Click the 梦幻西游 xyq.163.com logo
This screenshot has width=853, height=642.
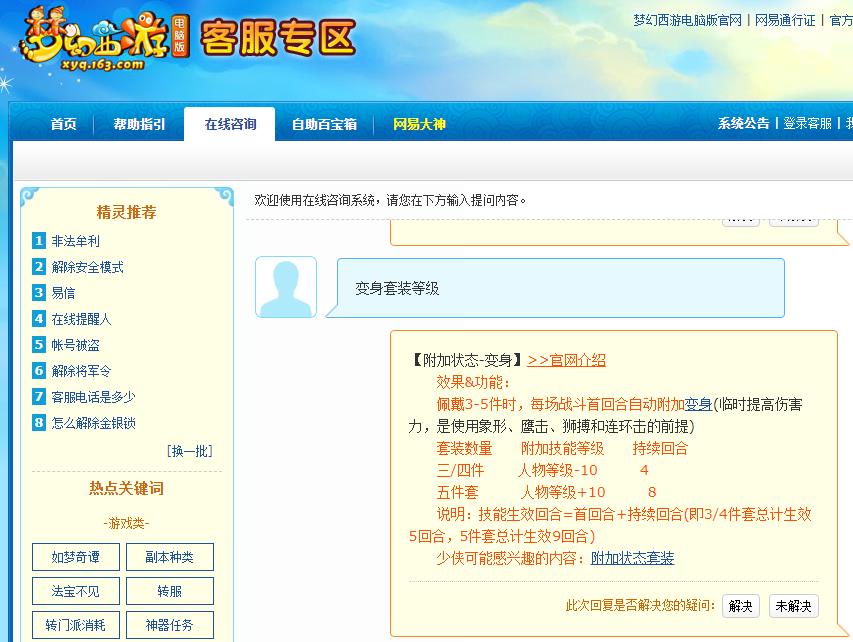pyautogui.click(x=103, y=39)
